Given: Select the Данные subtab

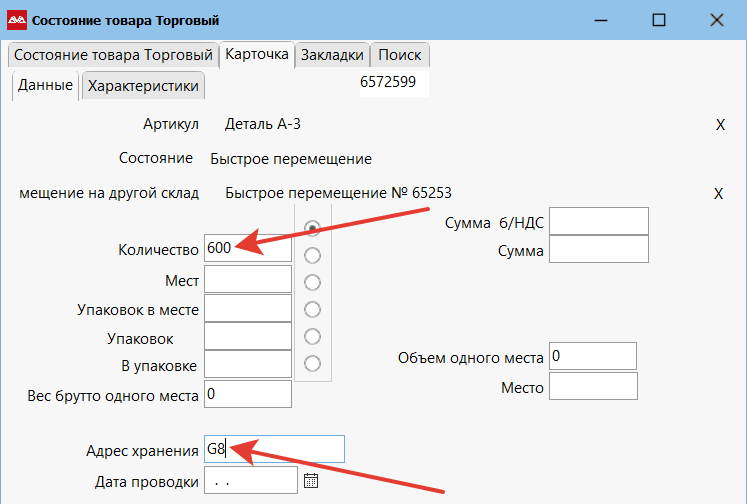Looking at the screenshot, I should [x=45, y=86].
